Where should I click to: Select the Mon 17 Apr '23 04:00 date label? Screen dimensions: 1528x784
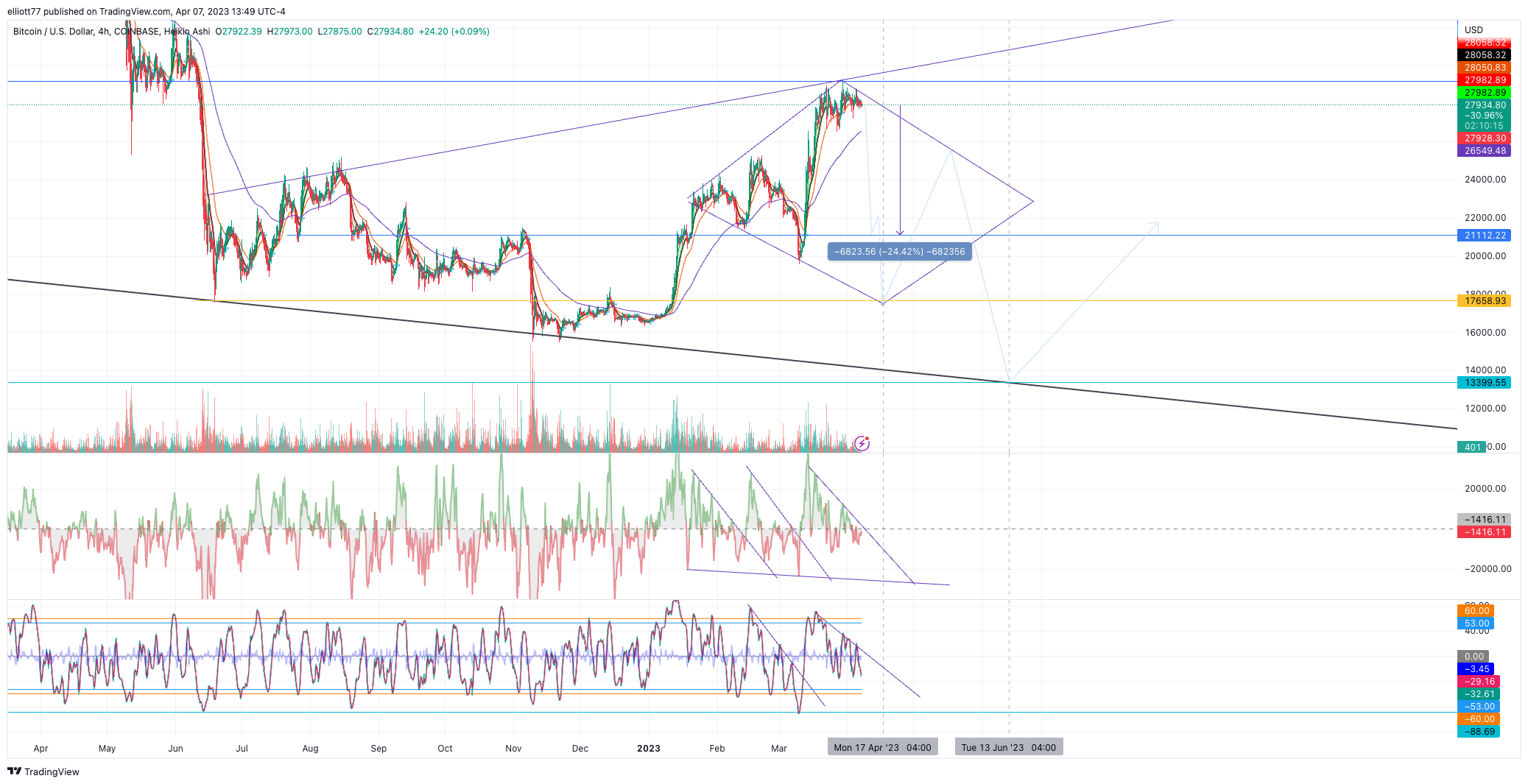882,747
